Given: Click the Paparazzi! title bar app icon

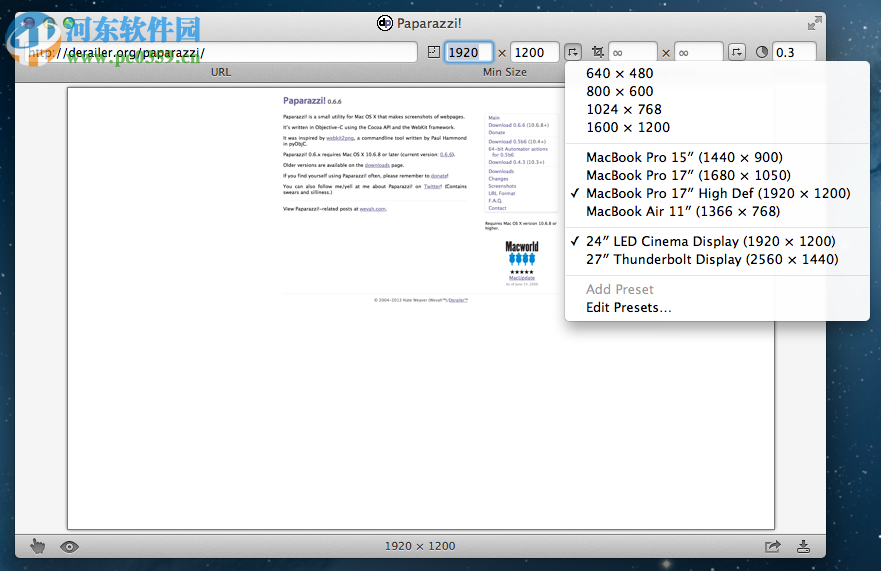Looking at the screenshot, I should pyautogui.click(x=384, y=23).
